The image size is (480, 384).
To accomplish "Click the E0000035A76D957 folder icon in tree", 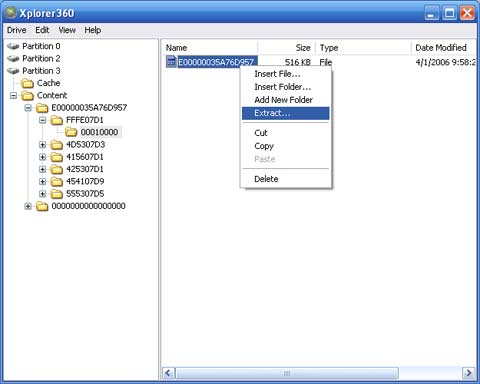I will click(x=42, y=108).
